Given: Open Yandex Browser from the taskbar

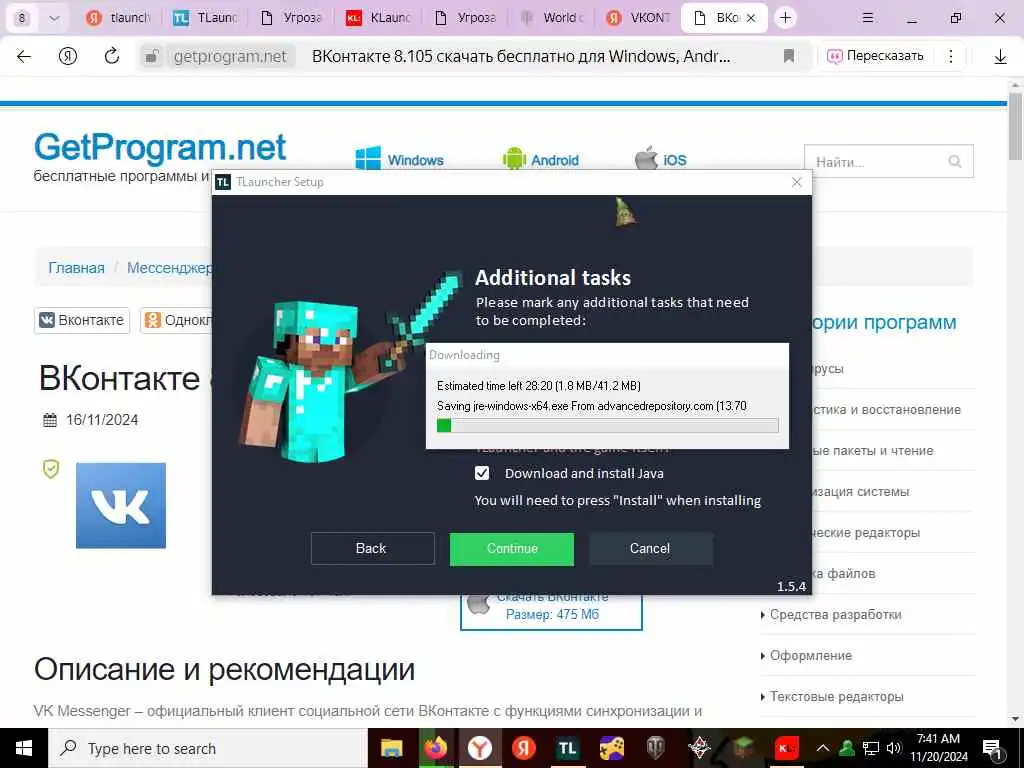Looking at the screenshot, I should 480,748.
